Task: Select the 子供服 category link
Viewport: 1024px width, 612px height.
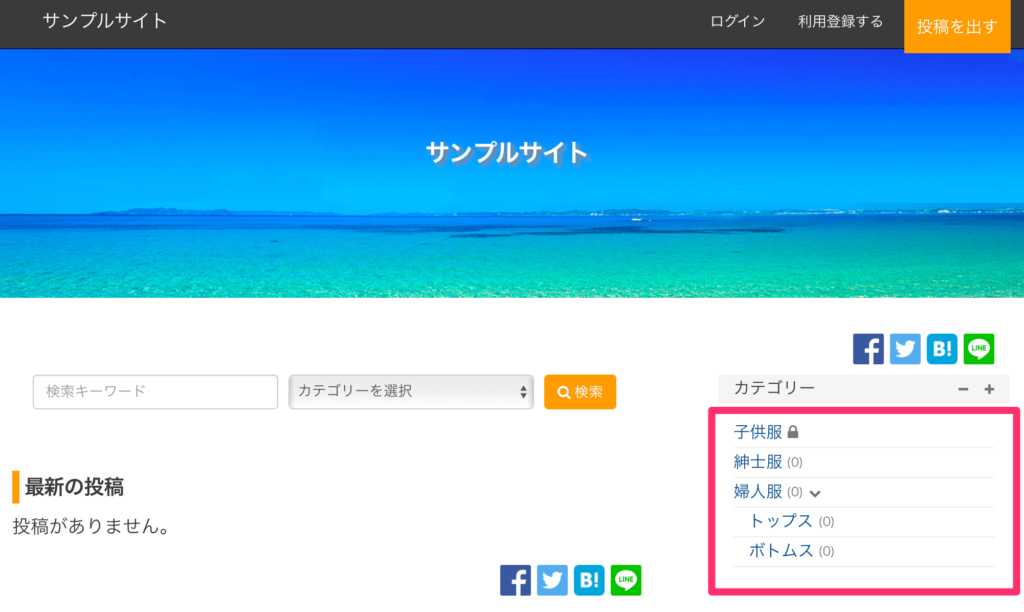Action: [x=758, y=432]
